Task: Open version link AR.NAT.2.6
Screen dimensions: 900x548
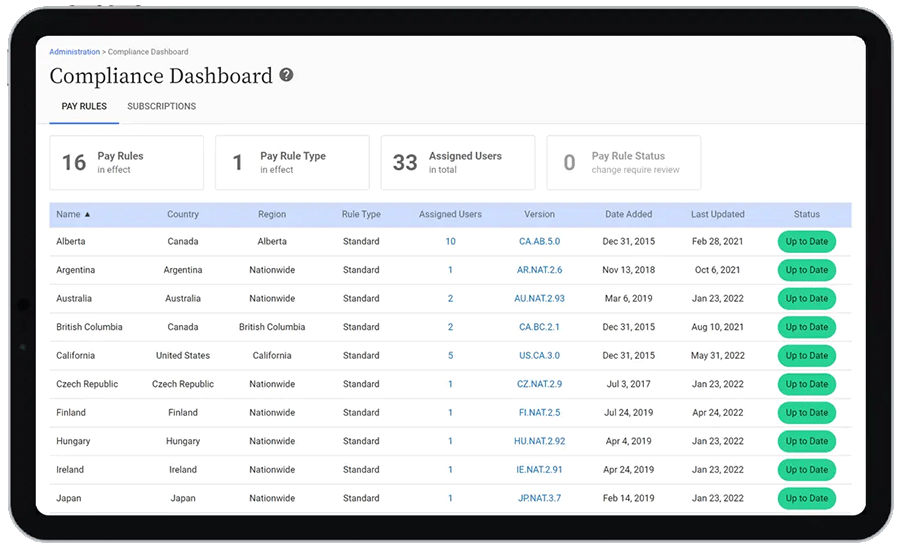Action: point(539,270)
